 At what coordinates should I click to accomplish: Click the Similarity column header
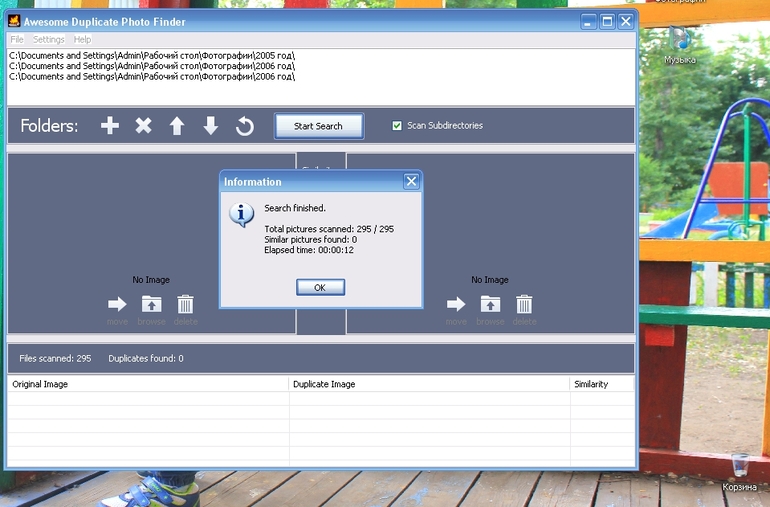click(x=590, y=384)
